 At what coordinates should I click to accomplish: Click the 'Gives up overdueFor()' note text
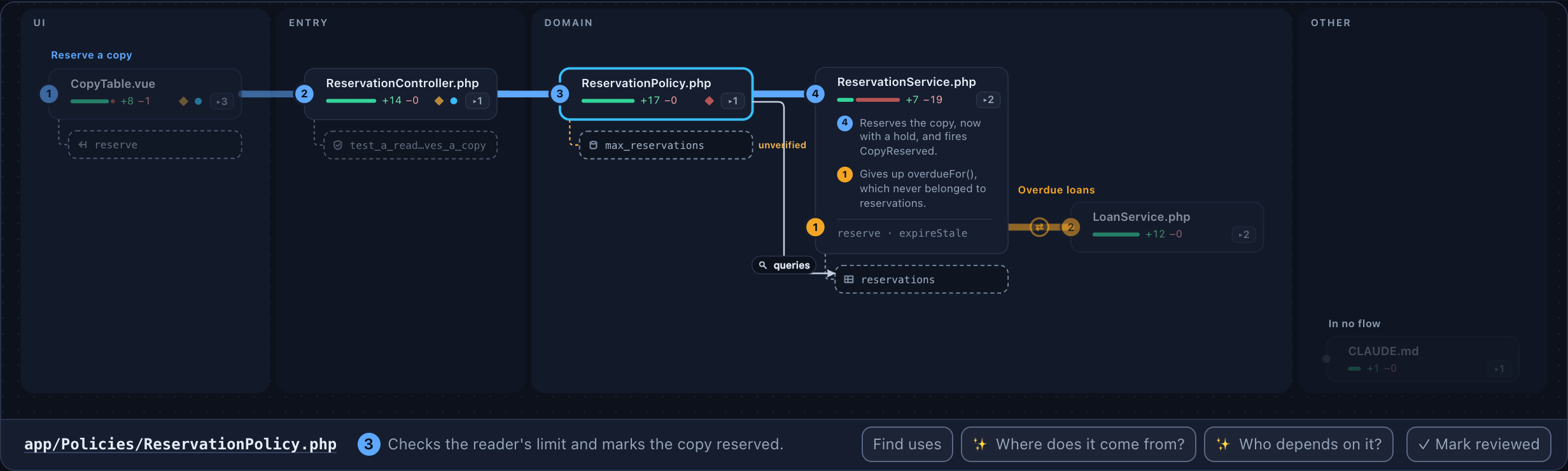pos(923,188)
